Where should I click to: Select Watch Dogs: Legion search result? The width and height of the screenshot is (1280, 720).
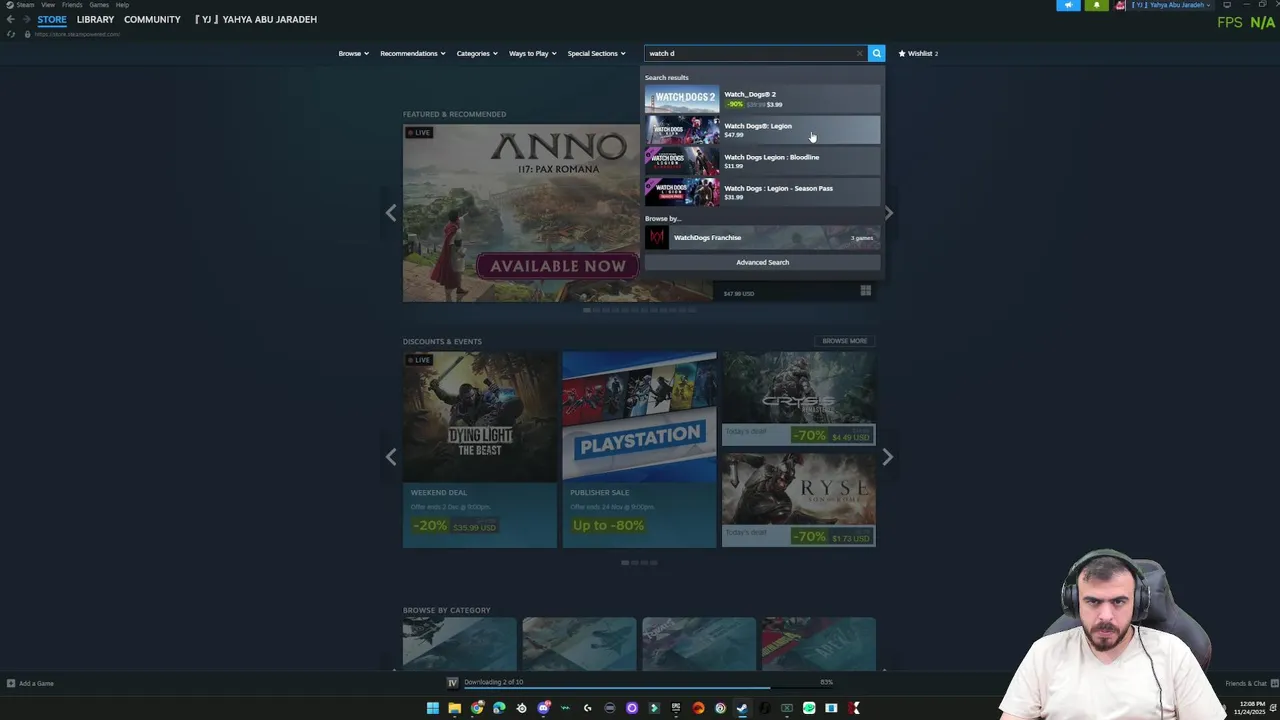[762, 130]
